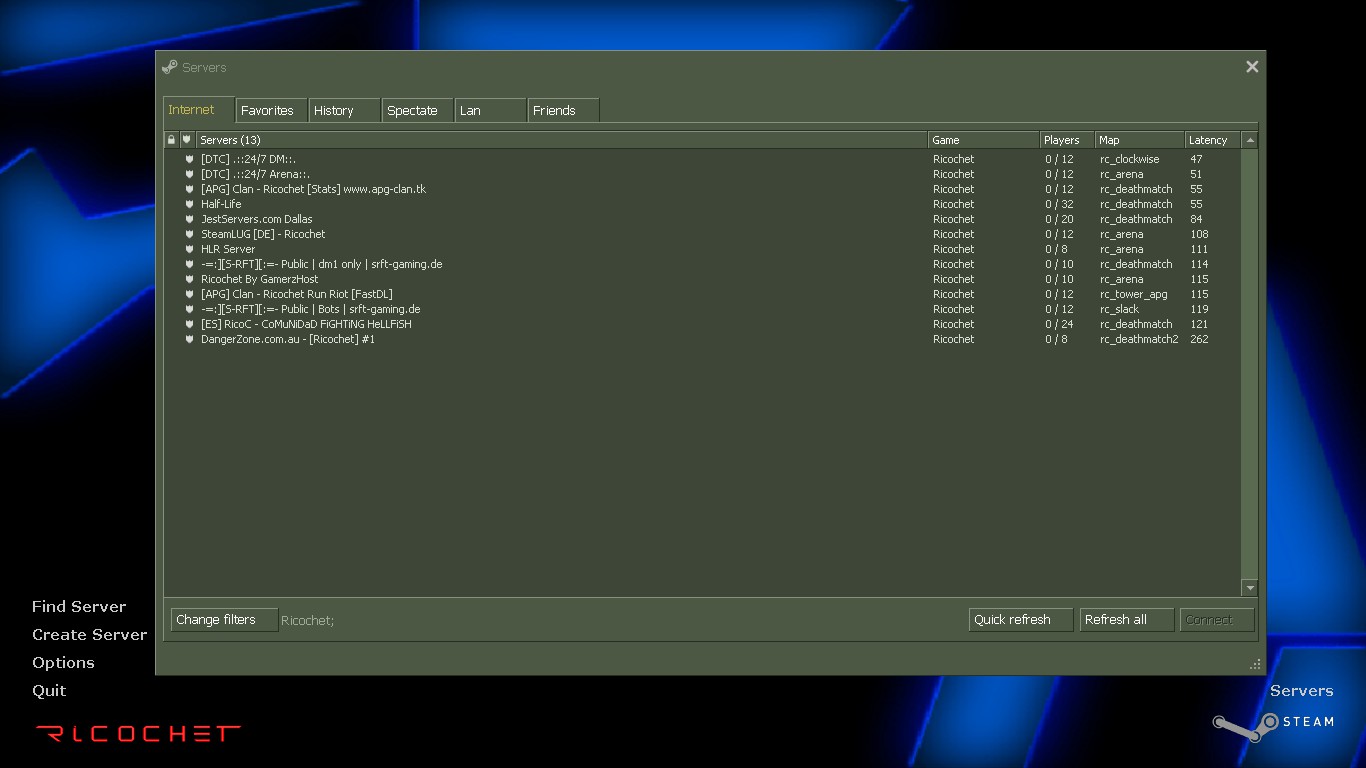Click the secure shield icon for [DTC] .::24/7 DM::. server
This screenshot has width=1366, height=768.
click(188, 159)
